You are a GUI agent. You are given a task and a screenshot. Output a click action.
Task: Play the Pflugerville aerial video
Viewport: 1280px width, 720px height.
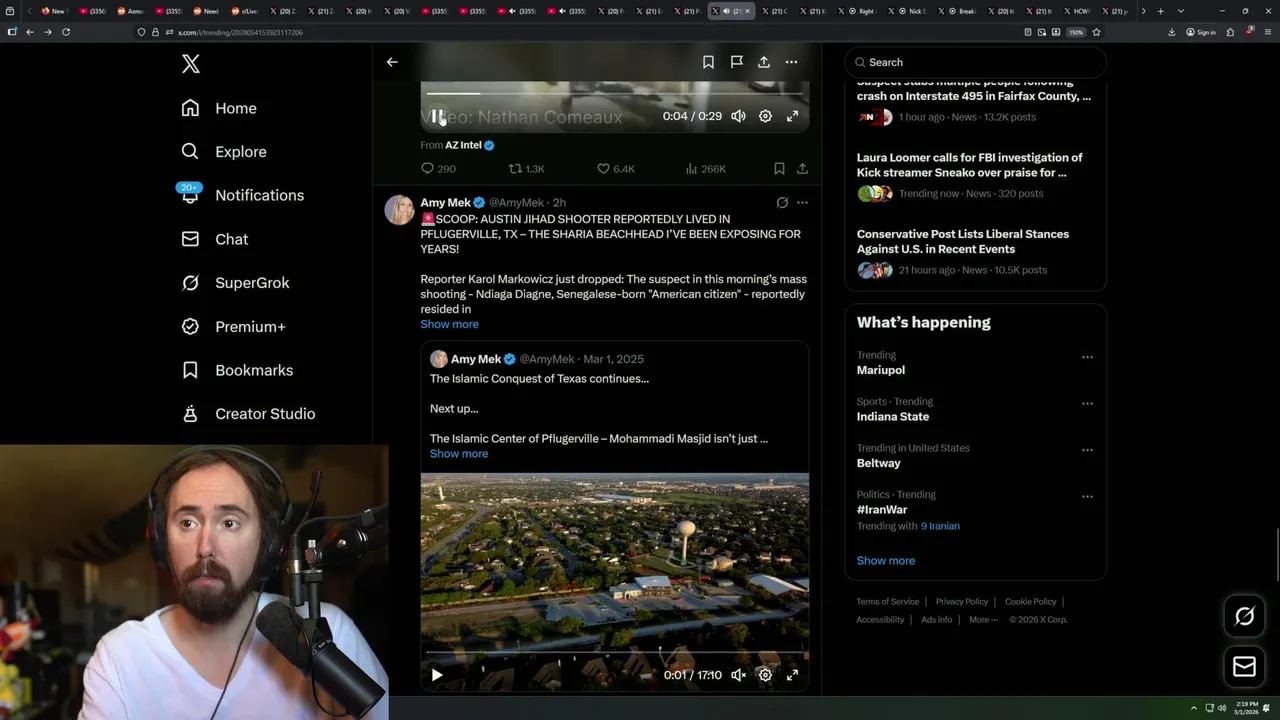437,675
